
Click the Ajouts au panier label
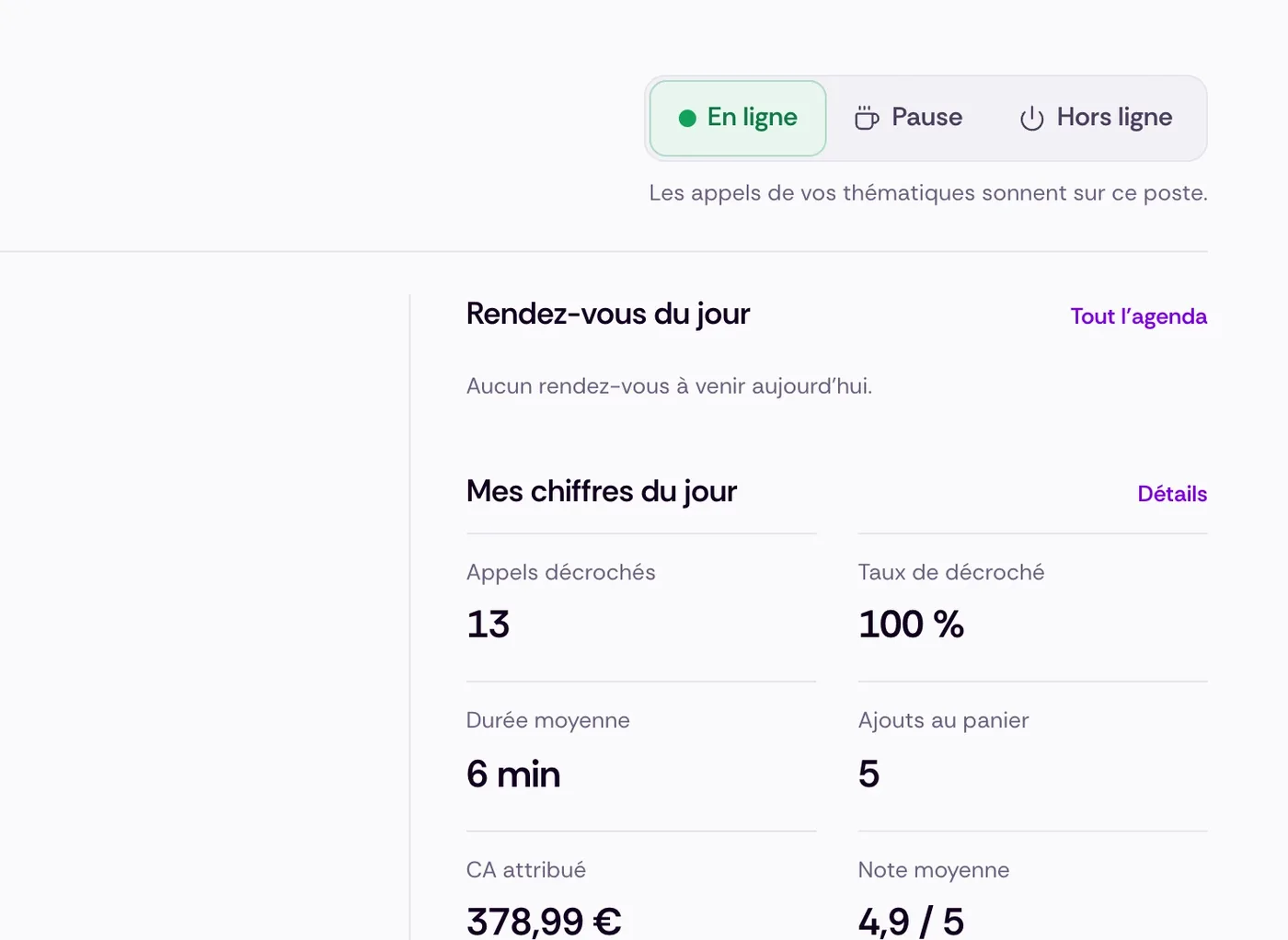coord(943,720)
